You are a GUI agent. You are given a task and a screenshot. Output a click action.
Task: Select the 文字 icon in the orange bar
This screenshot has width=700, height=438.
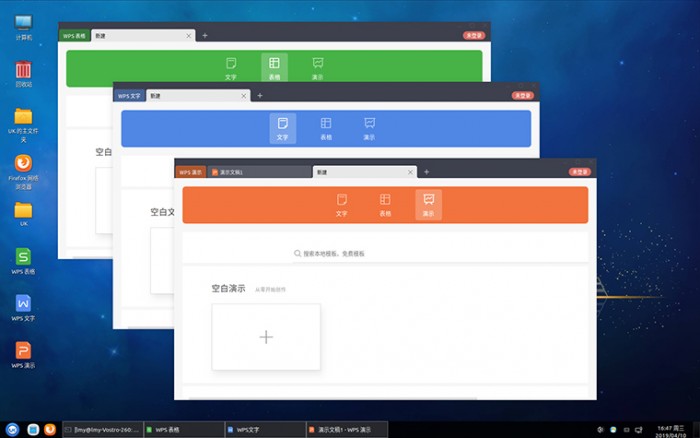[342, 204]
